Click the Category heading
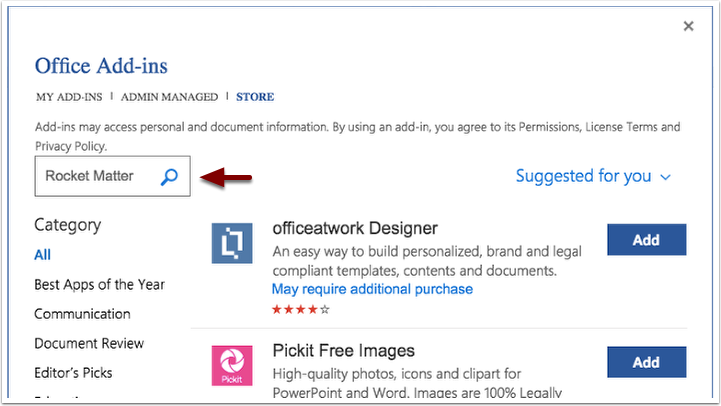 [x=68, y=225]
